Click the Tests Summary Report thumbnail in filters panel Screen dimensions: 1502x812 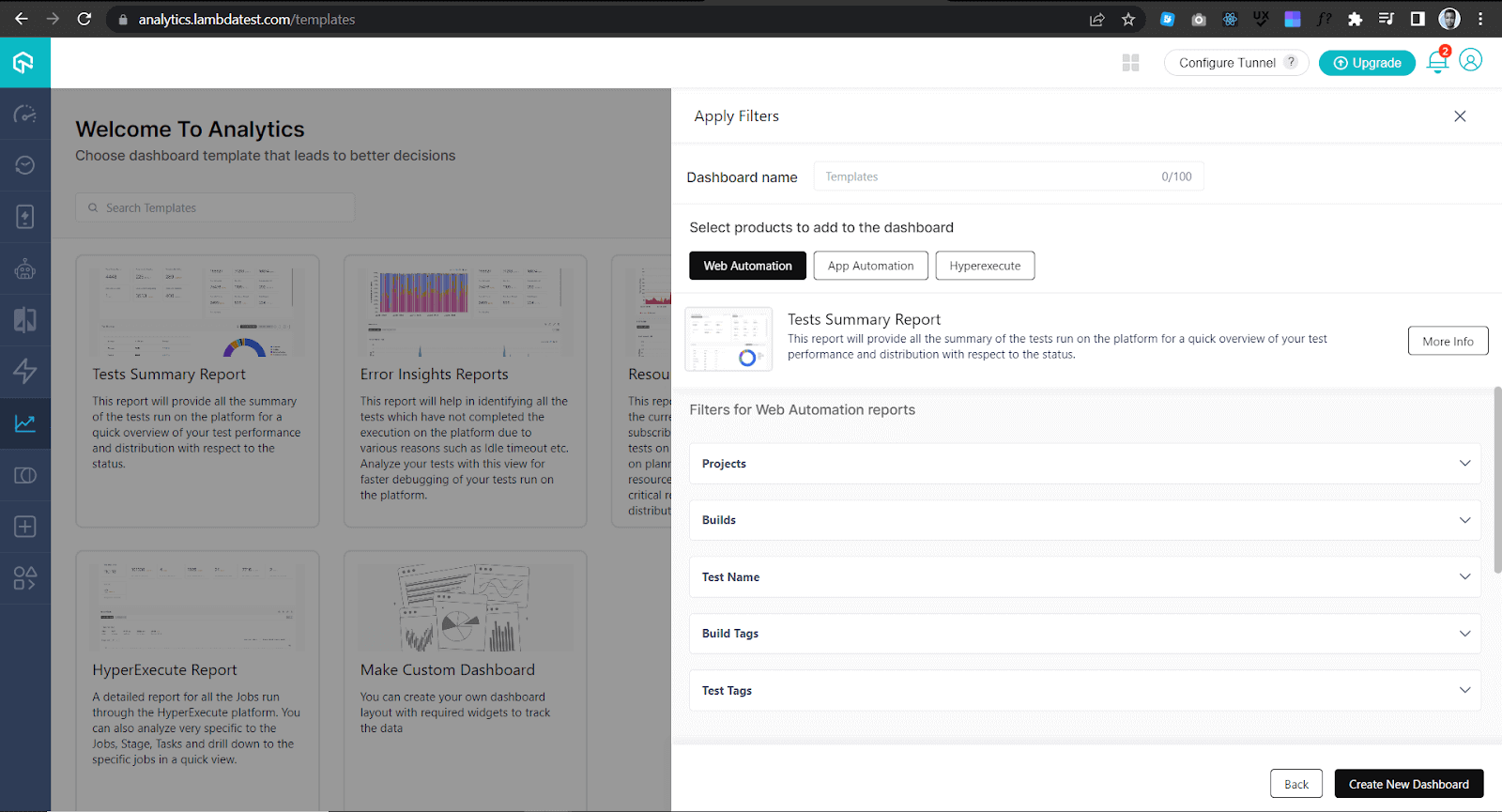click(729, 339)
